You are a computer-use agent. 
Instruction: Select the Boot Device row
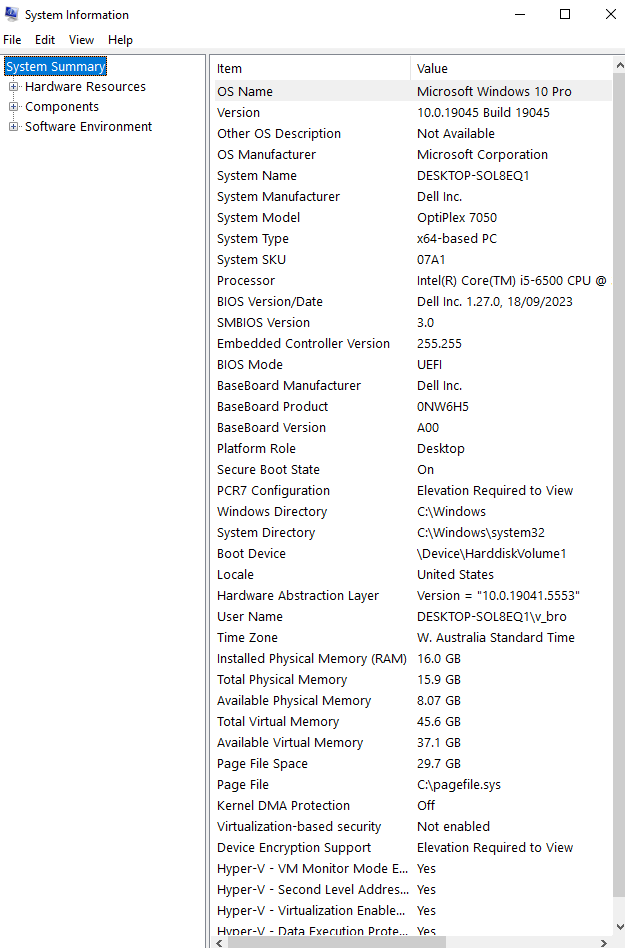coord(411,554)
